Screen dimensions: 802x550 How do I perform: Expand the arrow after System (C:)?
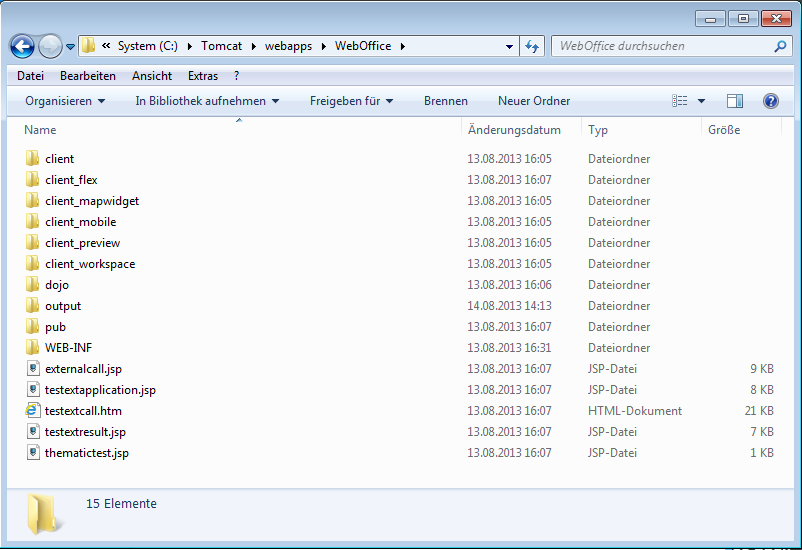(x=190, y=47)
